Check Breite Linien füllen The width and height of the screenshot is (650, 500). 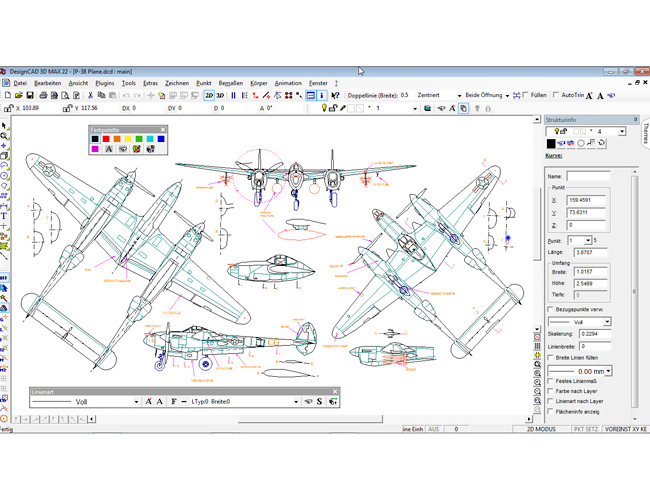pyautogui.click(x=551, y=357)
